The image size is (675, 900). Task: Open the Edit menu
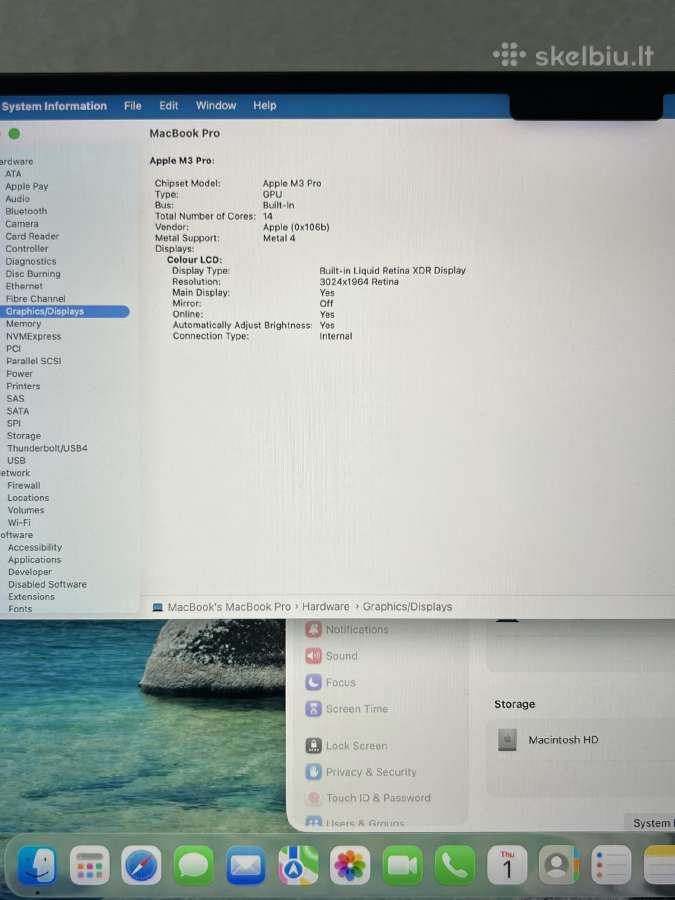coord(169,106)
